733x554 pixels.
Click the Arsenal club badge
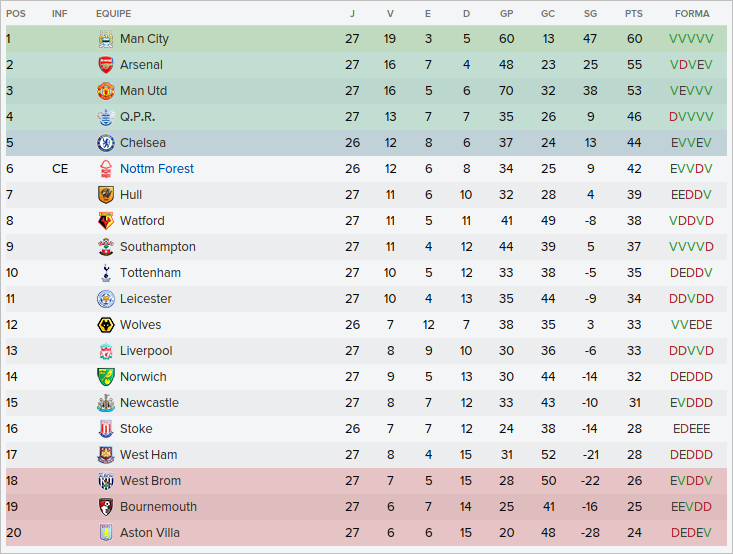tap(105, 65)
